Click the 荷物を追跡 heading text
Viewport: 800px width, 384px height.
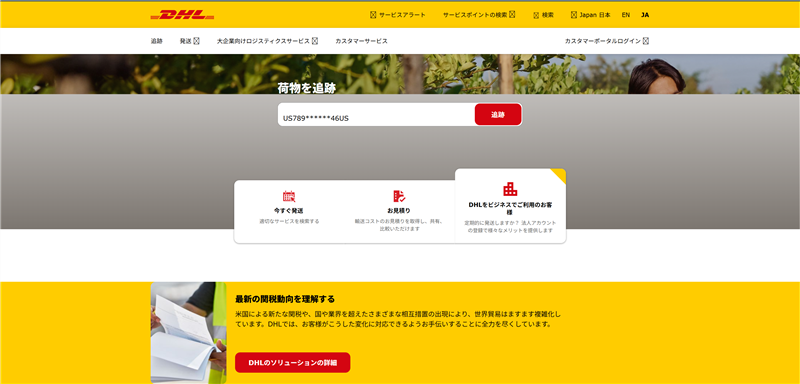point(307,88)
